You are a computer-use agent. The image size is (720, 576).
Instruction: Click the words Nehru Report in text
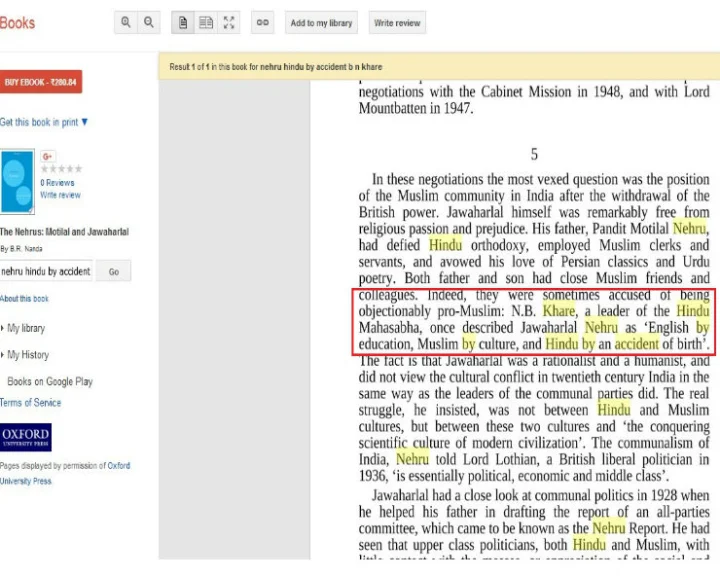coord(630,528)
